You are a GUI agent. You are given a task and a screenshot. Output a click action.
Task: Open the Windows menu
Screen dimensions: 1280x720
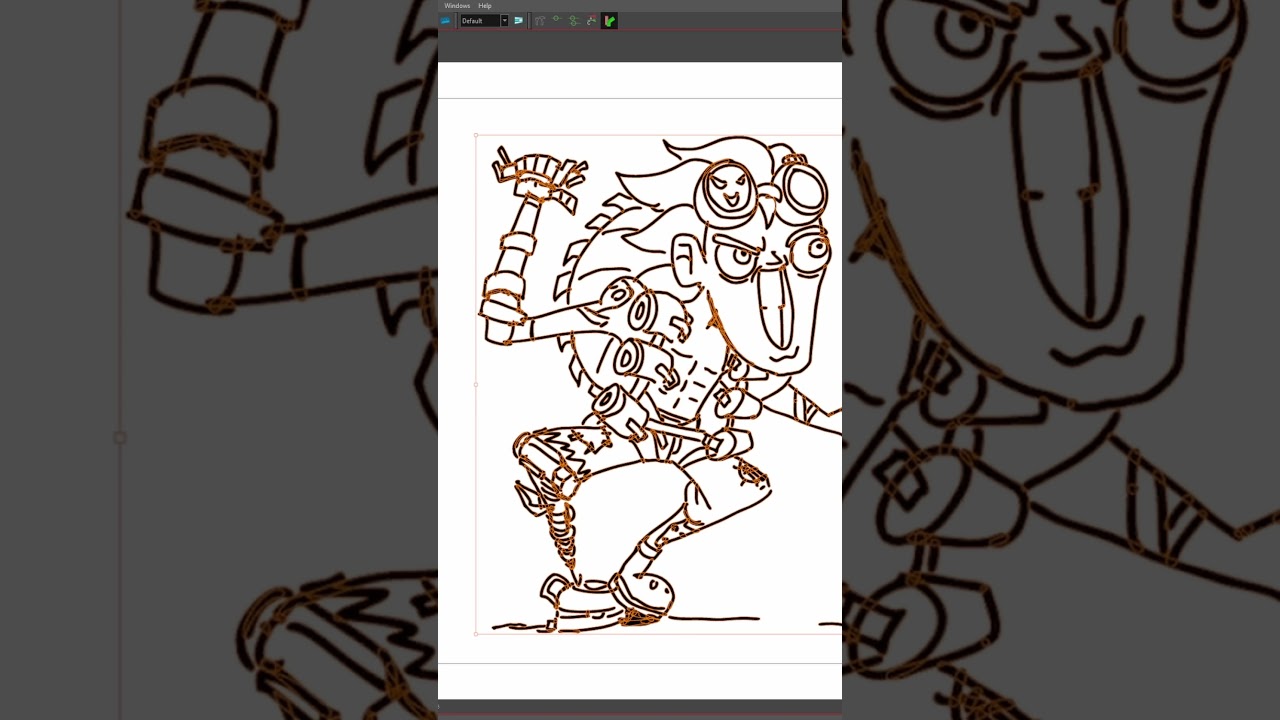pyautogui.click(x=457, y=6)
